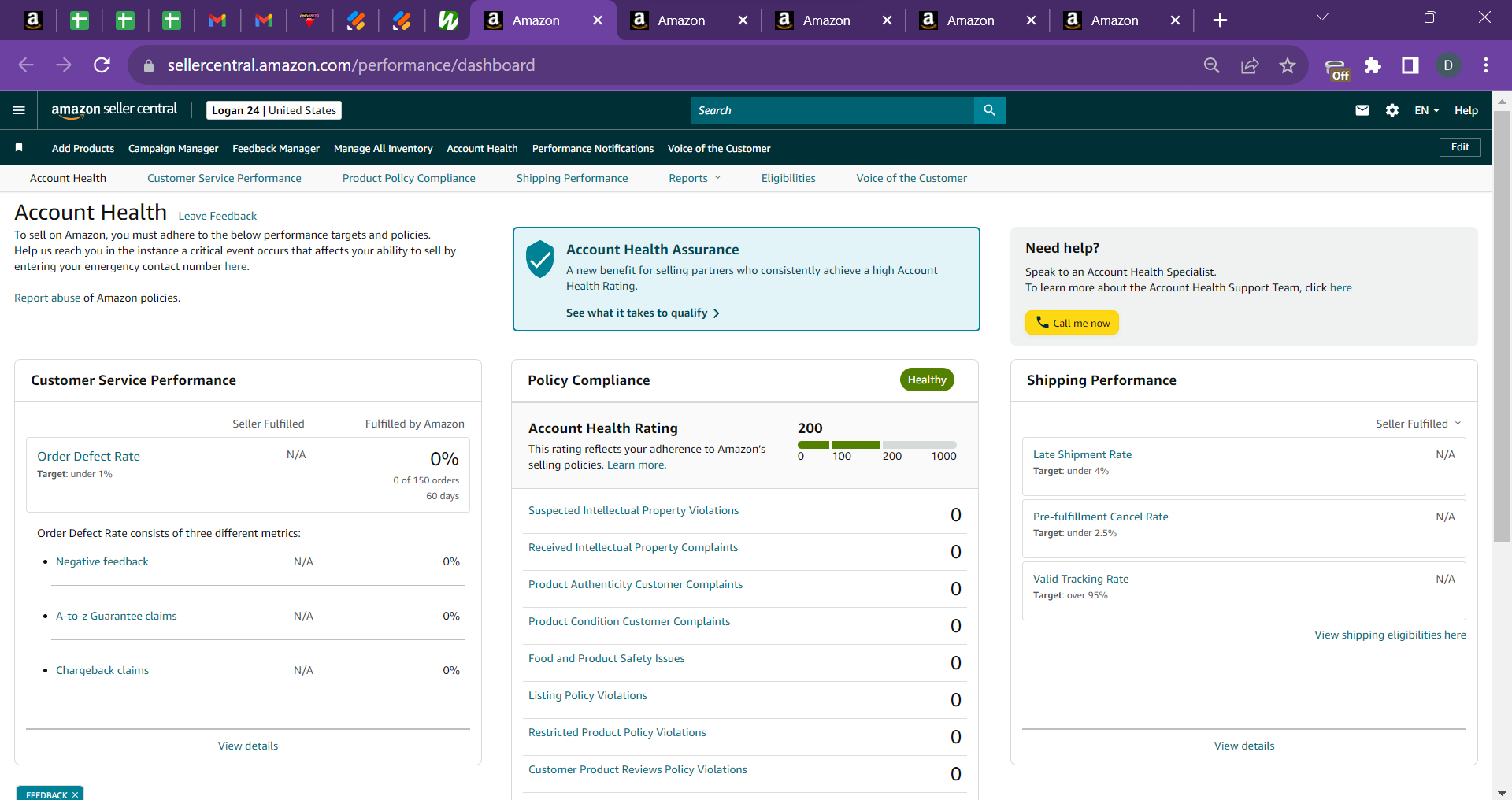This screenshot has width=1512, height=800.
Task: Open the hamburger navigation menu
Action: 19,110
